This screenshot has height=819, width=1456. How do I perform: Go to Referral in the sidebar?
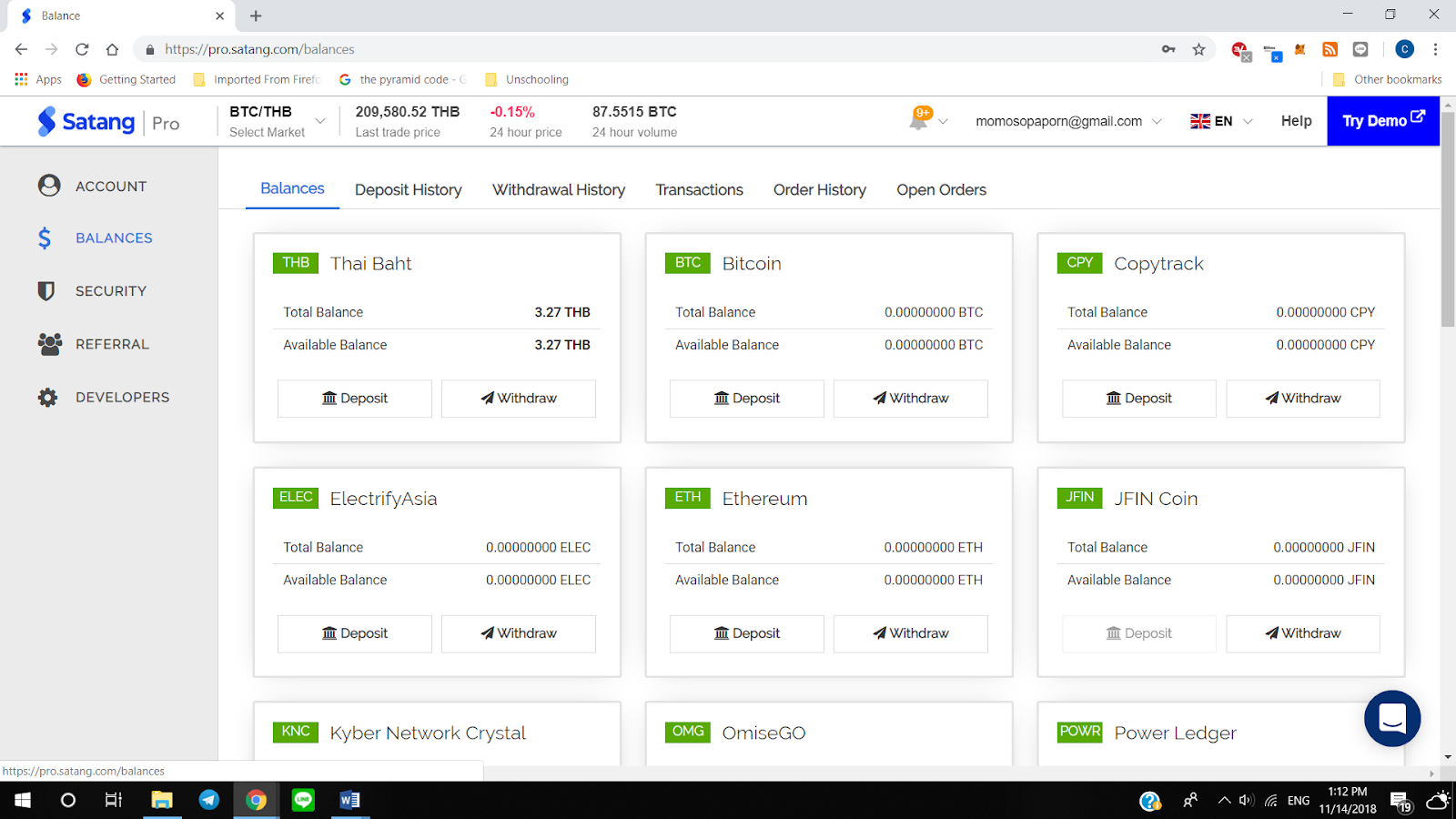112,344
